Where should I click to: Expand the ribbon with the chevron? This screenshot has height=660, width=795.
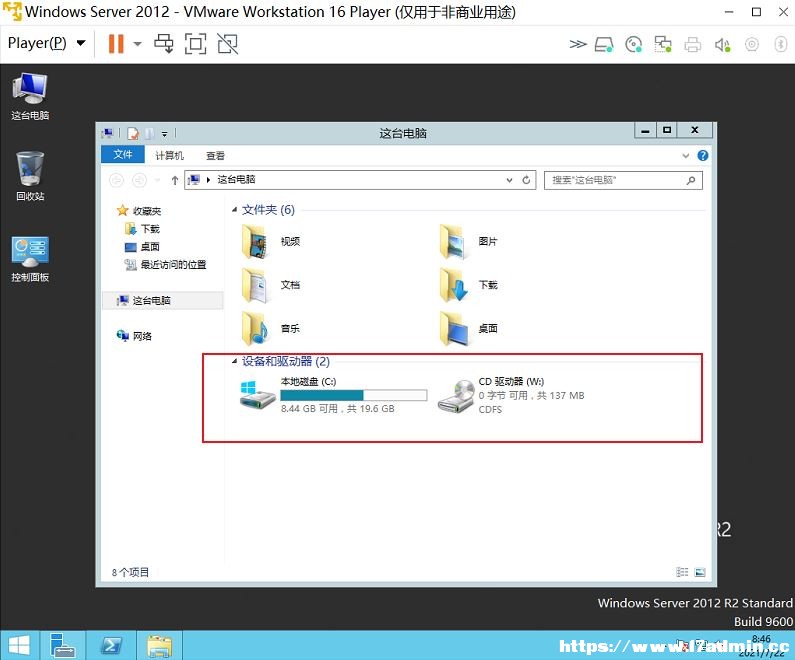pyautogui.click(x=685, y=156)
